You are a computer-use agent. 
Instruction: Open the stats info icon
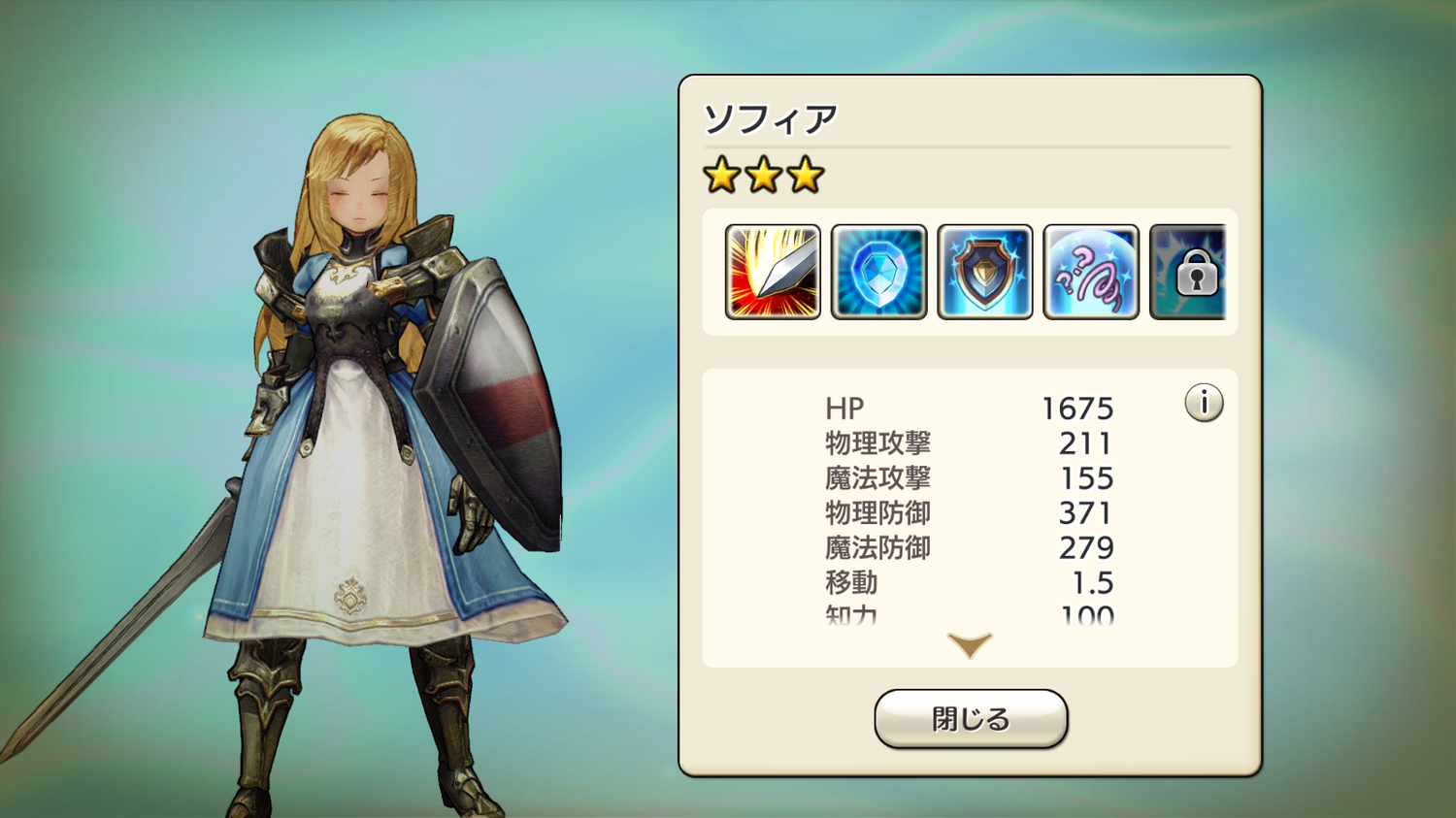tap(1204, 403)
